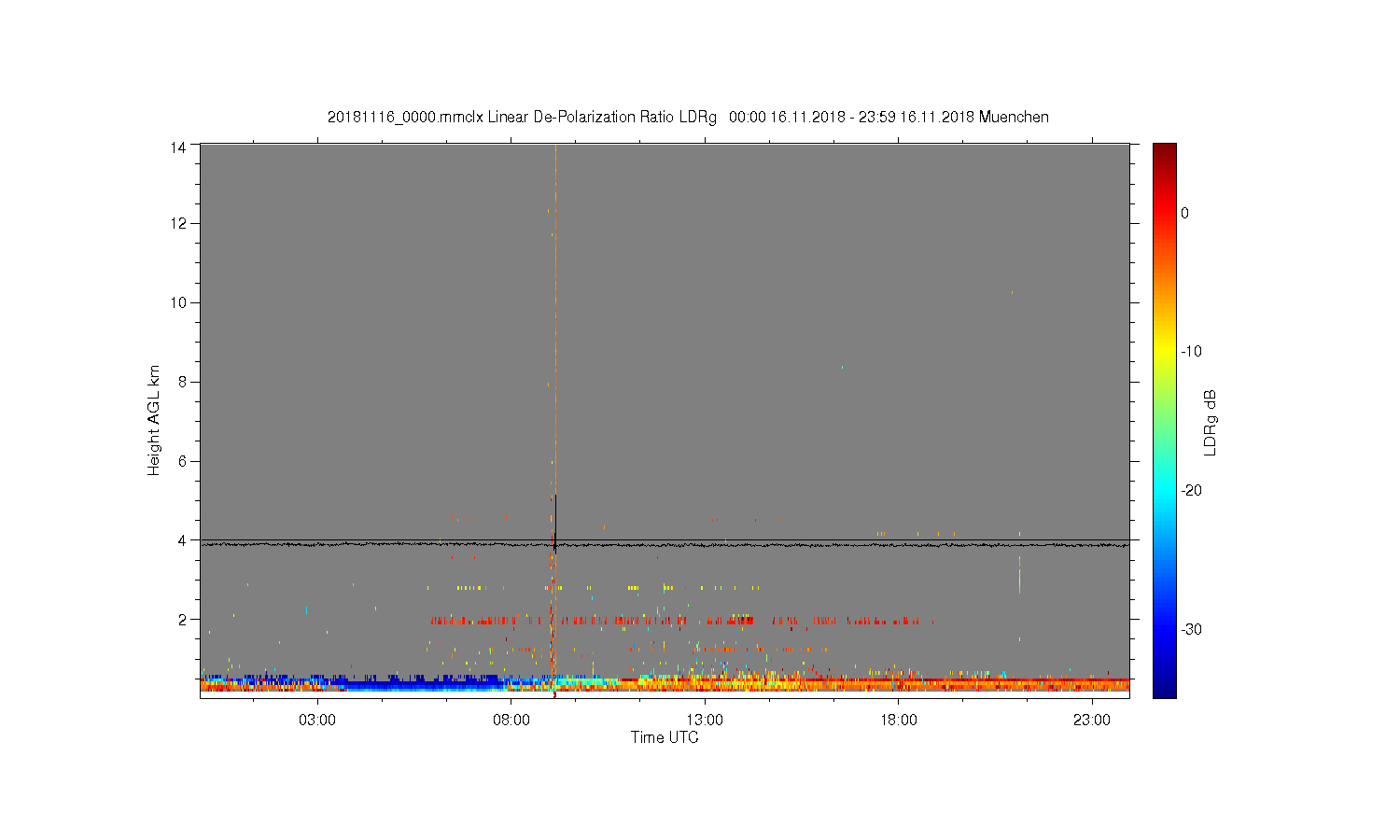Click the 23:00 time tick label
1400x840 pixels.
(x=1092, y=720)
